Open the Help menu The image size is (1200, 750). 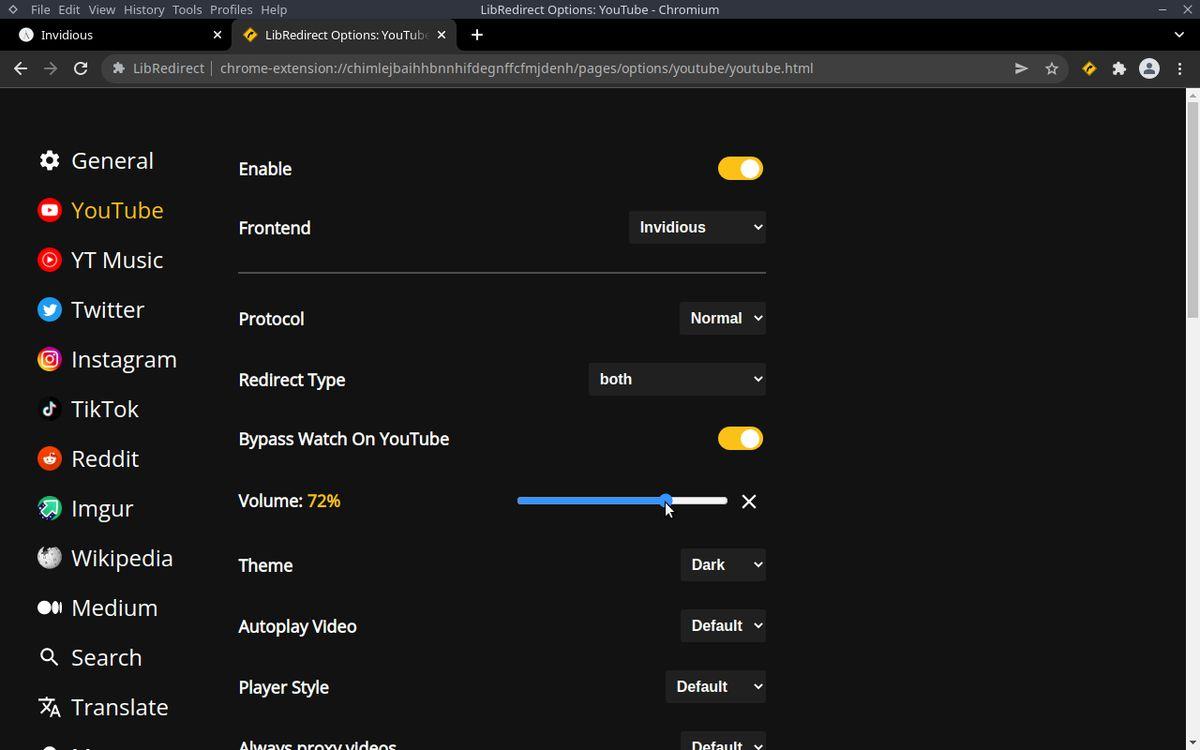pos(274,9)
